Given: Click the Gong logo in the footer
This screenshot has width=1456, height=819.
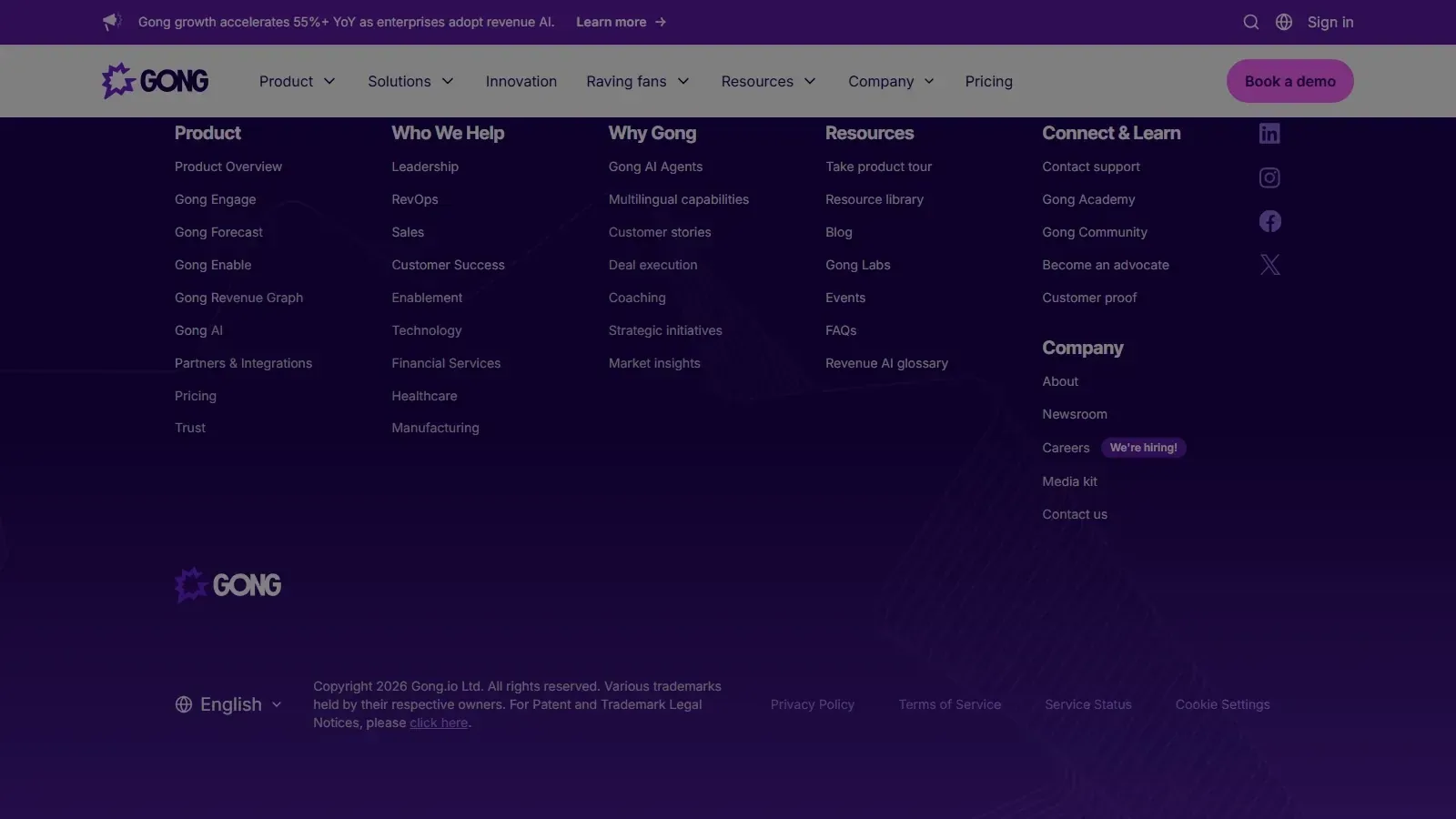Looking at the screenshot, I should (x=228, y=585).
